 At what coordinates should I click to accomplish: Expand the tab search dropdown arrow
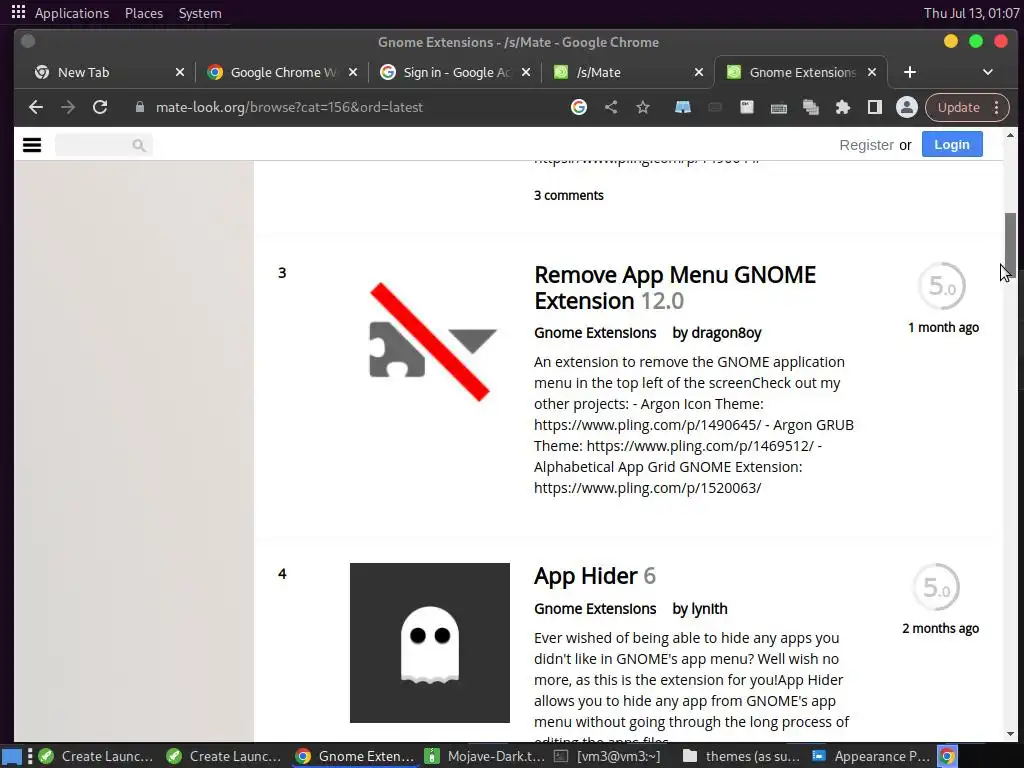pos(987,72)
